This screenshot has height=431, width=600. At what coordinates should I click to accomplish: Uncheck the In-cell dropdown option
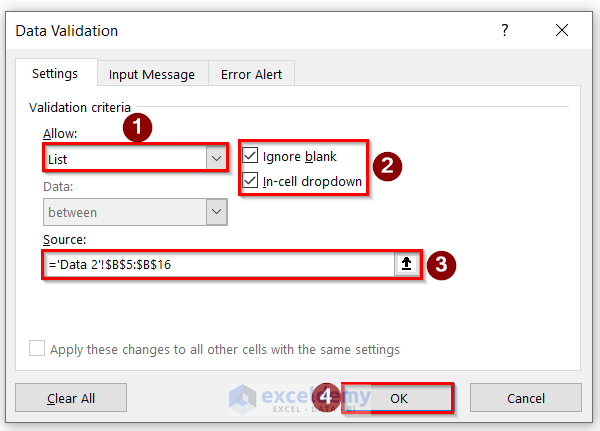[250, 181]
